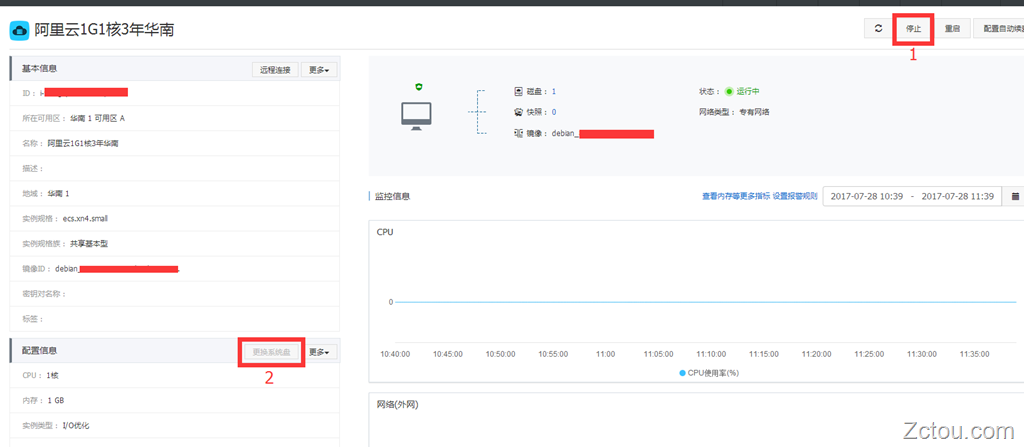
Task: Open the disk count link 1
Action: [x=554, y=91]
